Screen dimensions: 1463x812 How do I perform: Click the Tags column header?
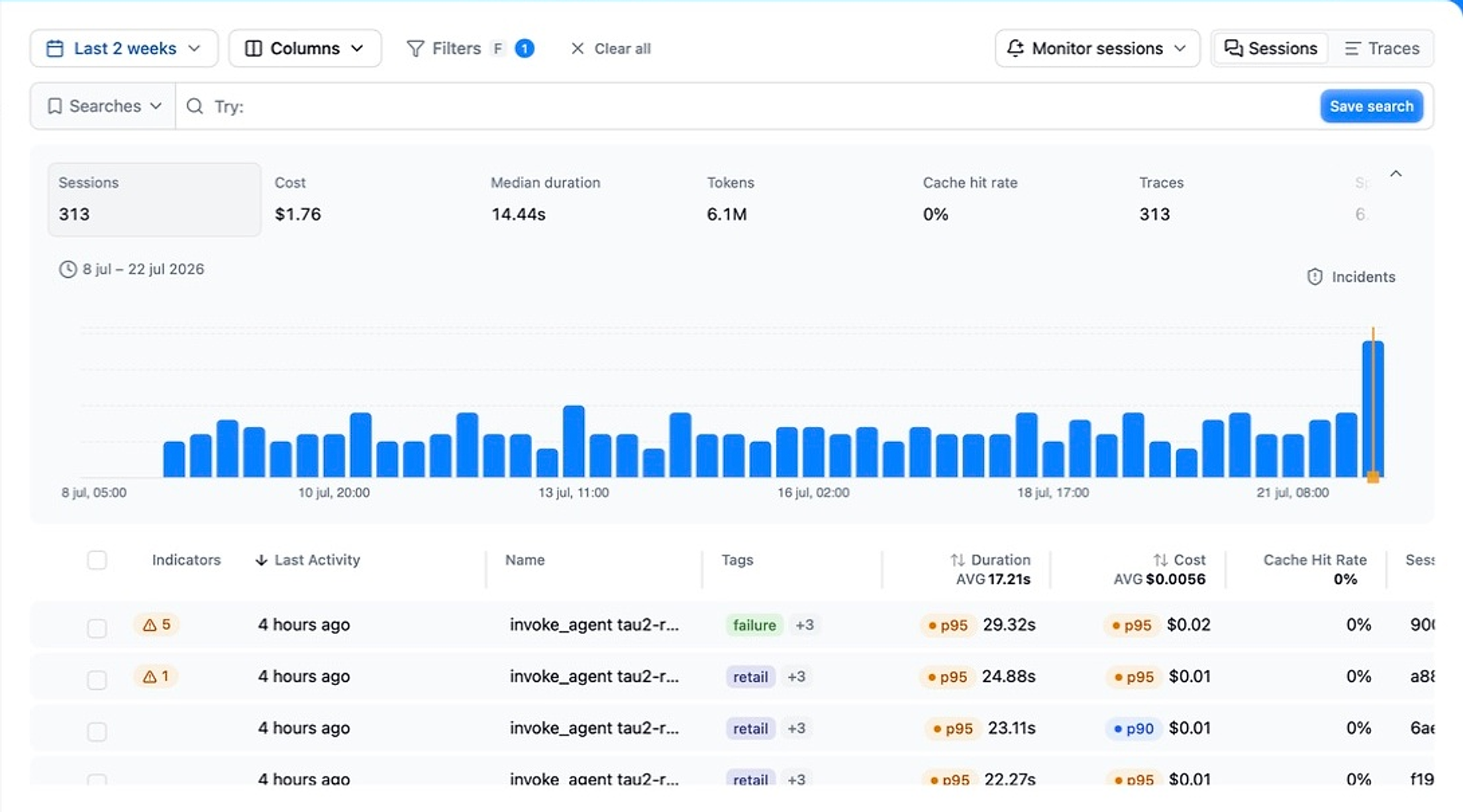click(738, 560)
